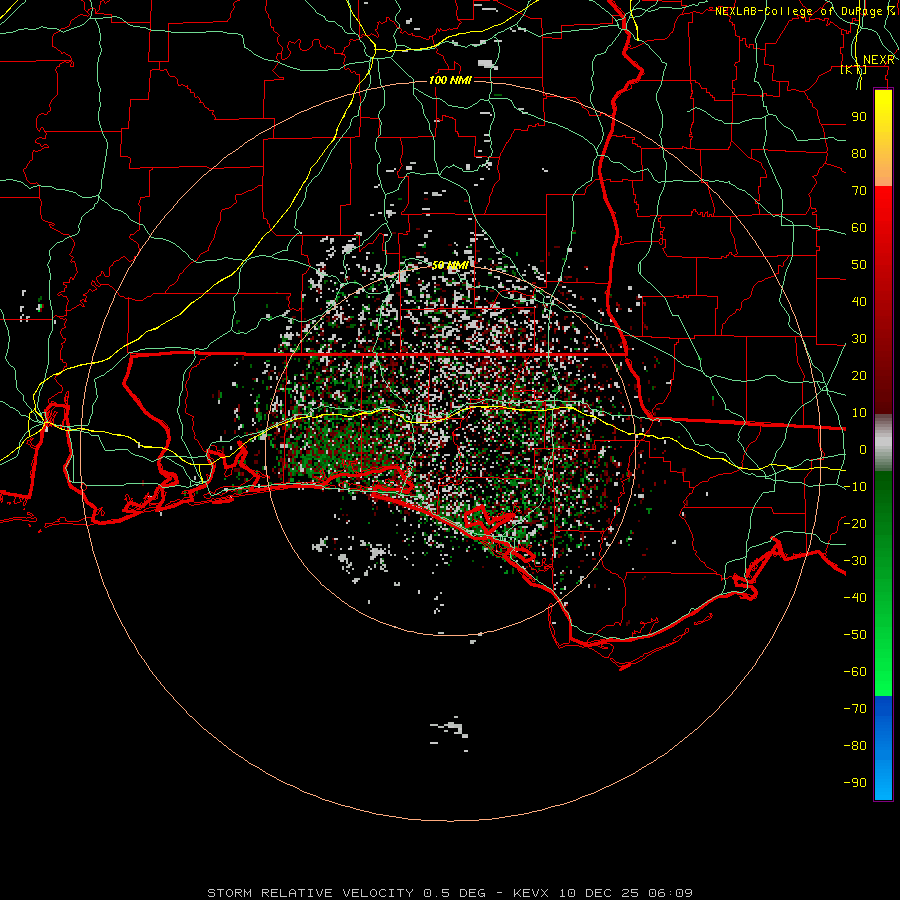Click the KEVX radar site identifier
Screen dimensions: 900x900
click(532, 893)
